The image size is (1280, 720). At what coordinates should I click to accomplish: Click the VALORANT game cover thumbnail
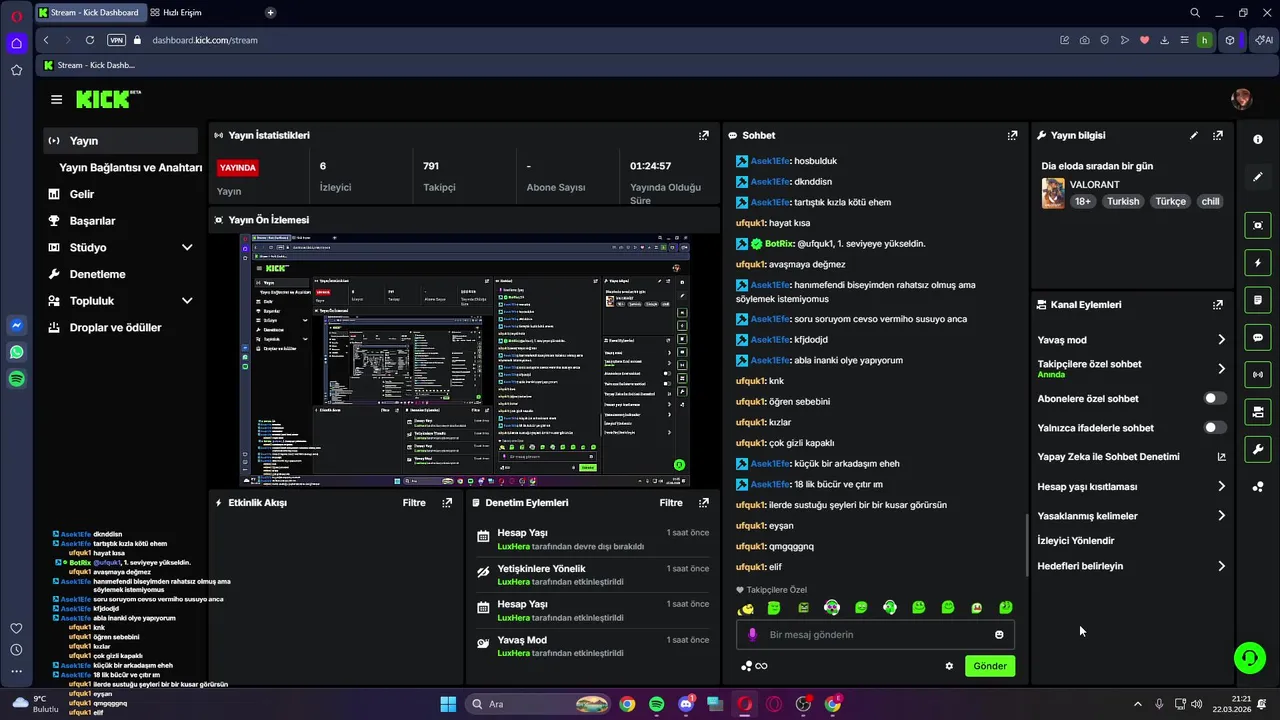(1053, 193)
